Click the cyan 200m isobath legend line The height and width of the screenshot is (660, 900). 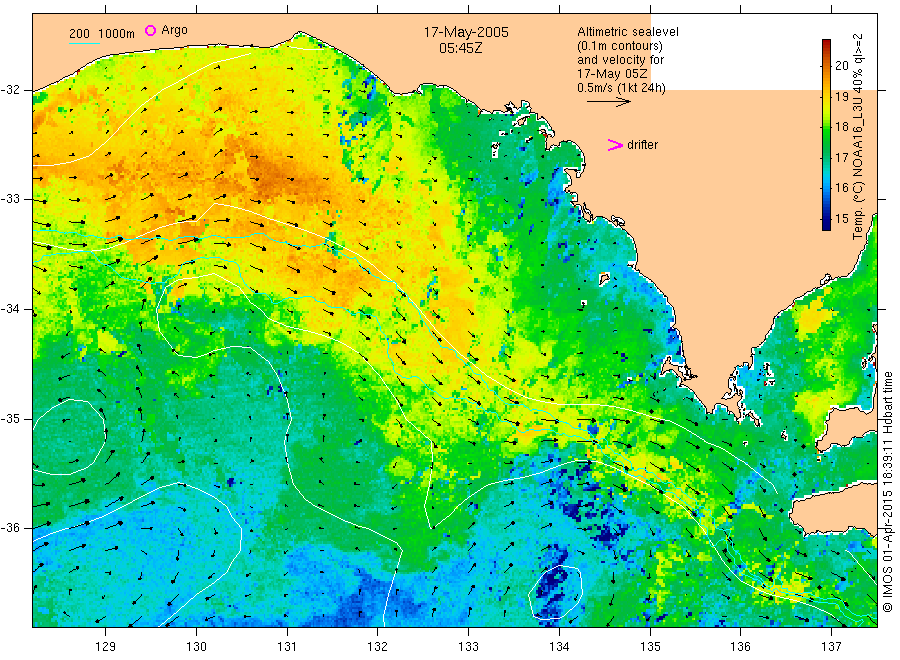tap(84, 43)
